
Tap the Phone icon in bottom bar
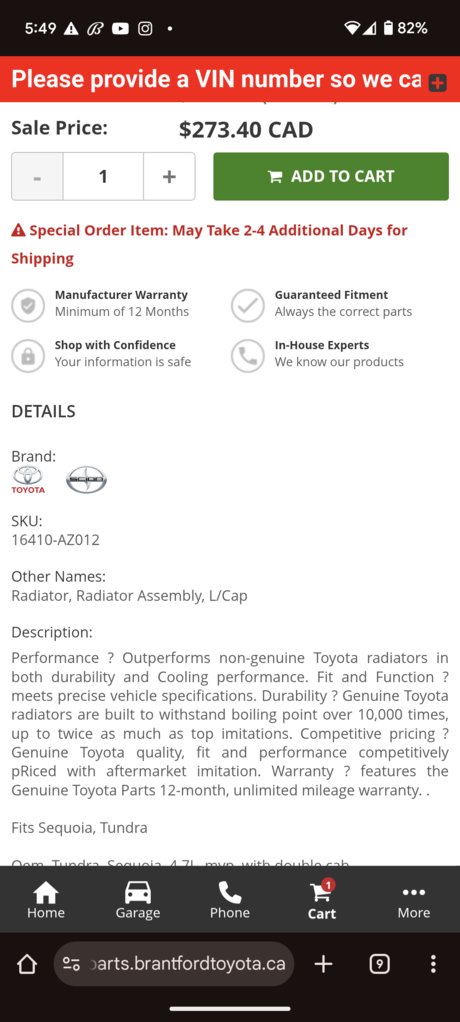pyautogui.click(x=229, y=899)
